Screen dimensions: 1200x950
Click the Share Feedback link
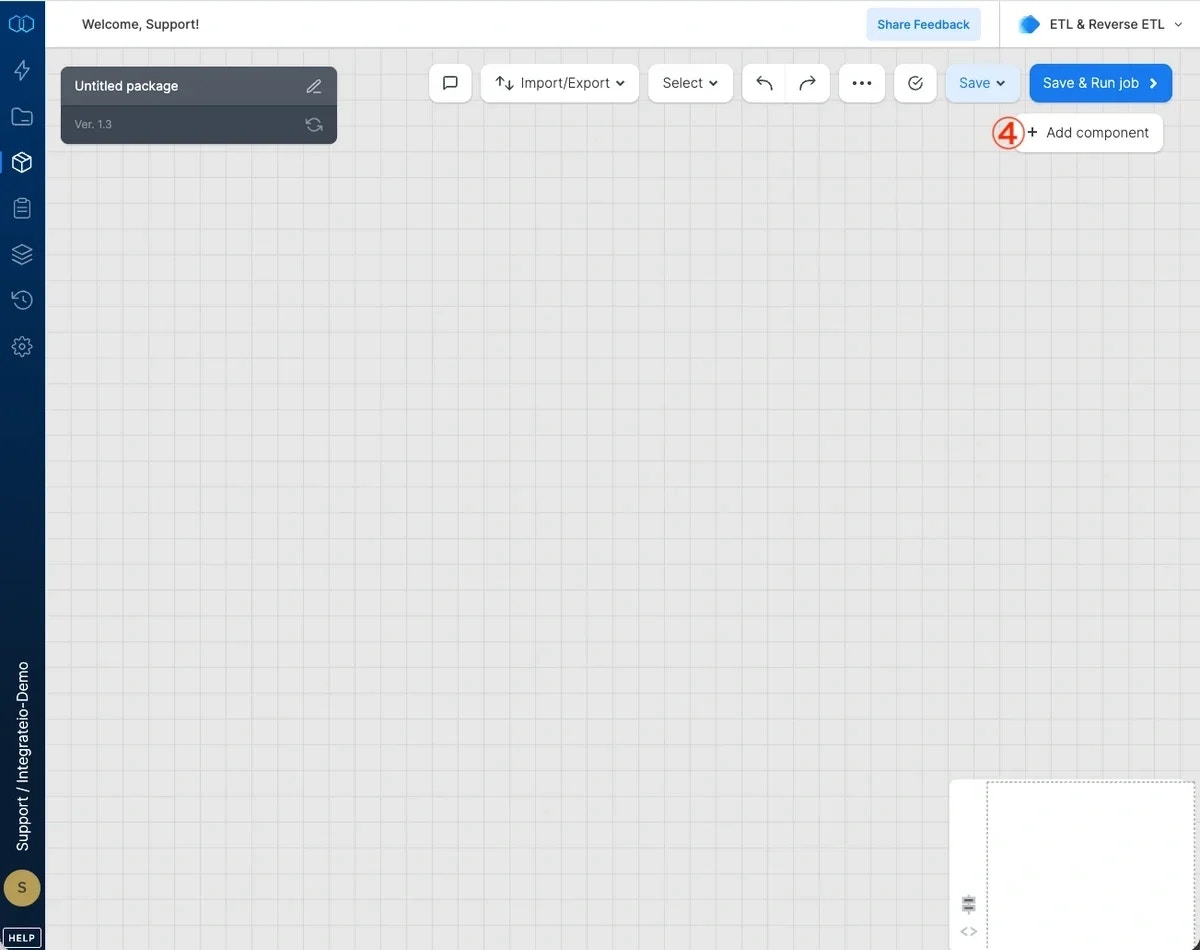[x=923, y=23]
